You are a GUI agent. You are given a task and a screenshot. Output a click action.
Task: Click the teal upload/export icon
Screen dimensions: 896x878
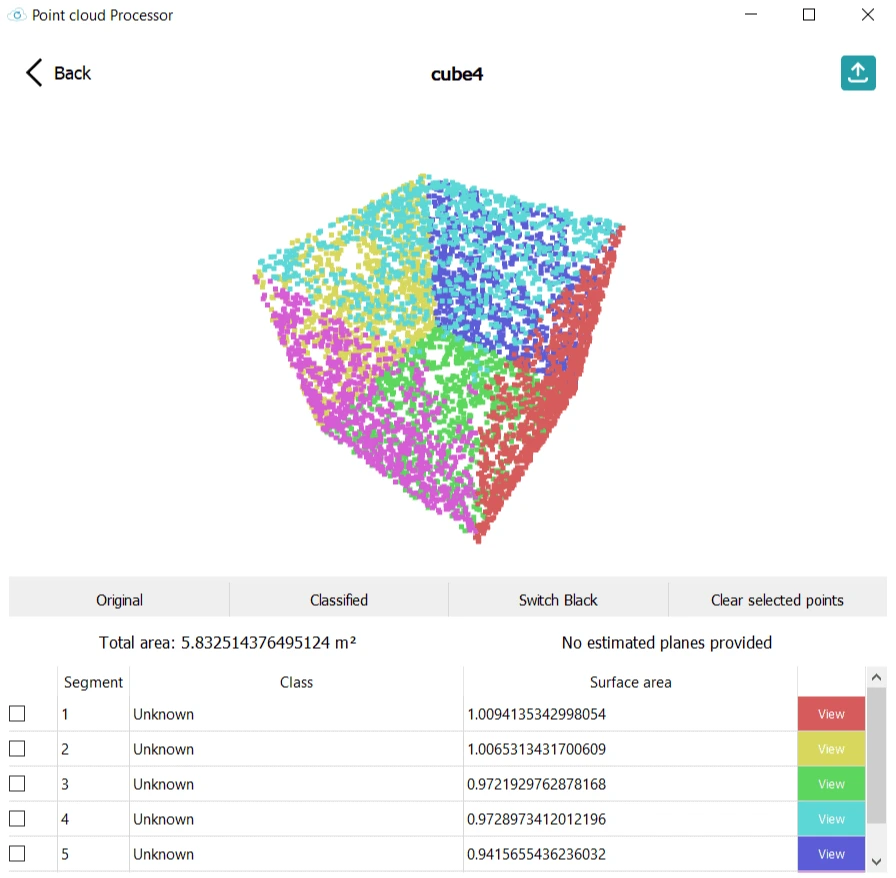click(x=858, y=73)
